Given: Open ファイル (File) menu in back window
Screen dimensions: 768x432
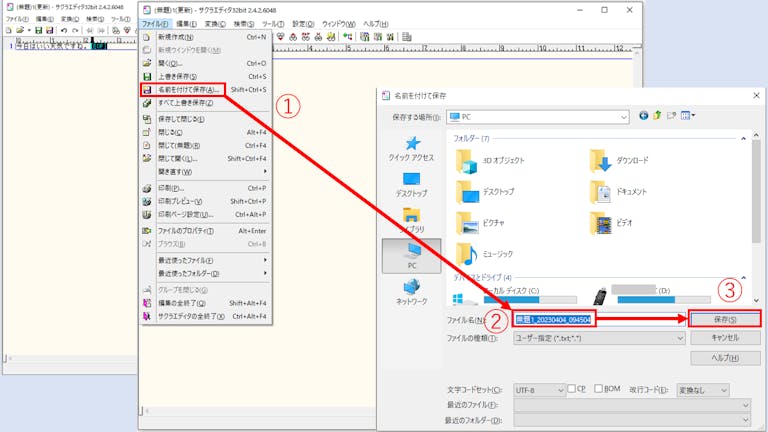Looking at the screenshot, I should [17, 19].
